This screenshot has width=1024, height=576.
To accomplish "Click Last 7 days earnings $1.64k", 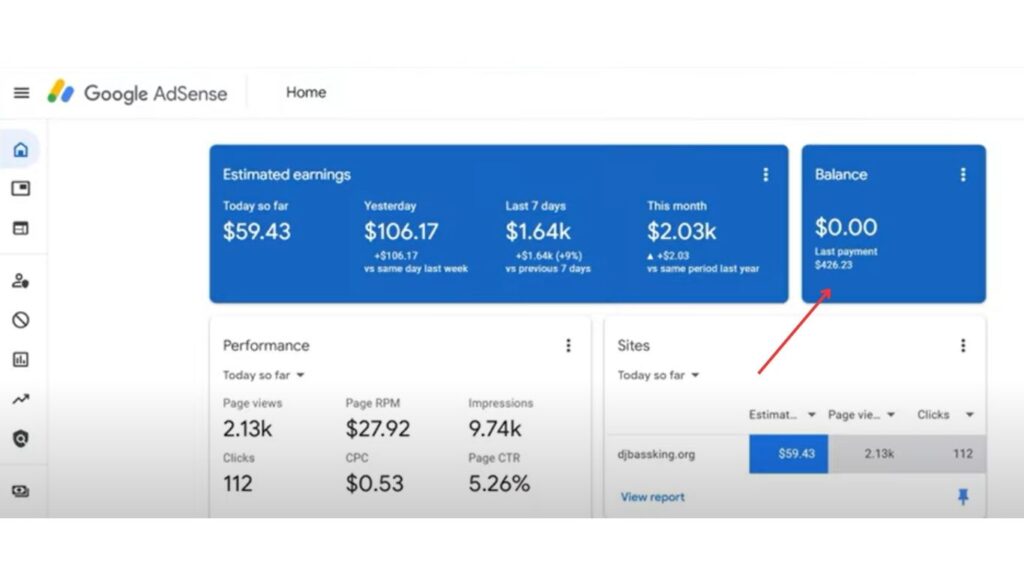I will point(538,231).
